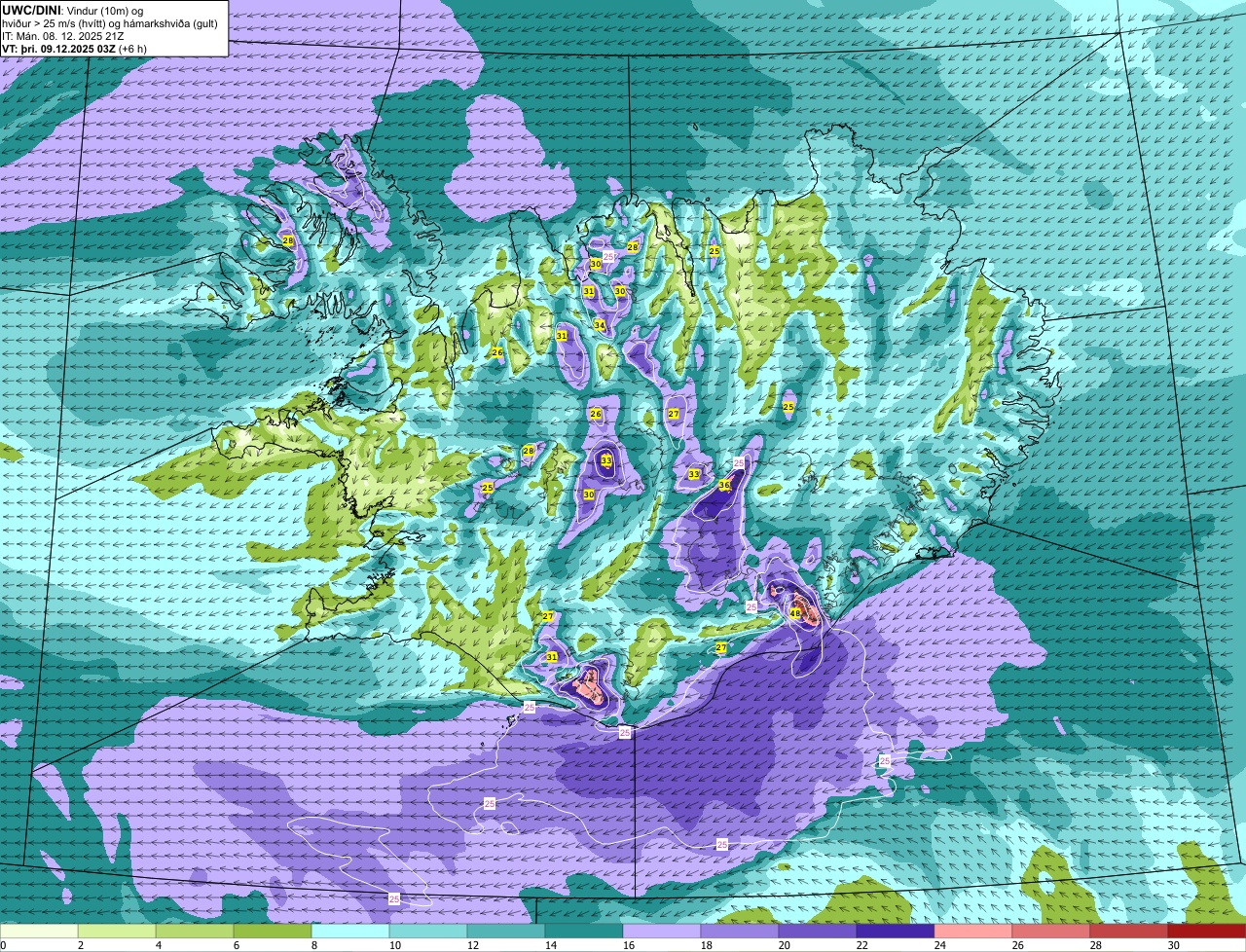This screenshot has height=952, width=1246.
Task: Select the 14–16 m/s dark teal legend swatch
Action: (584, 932)
